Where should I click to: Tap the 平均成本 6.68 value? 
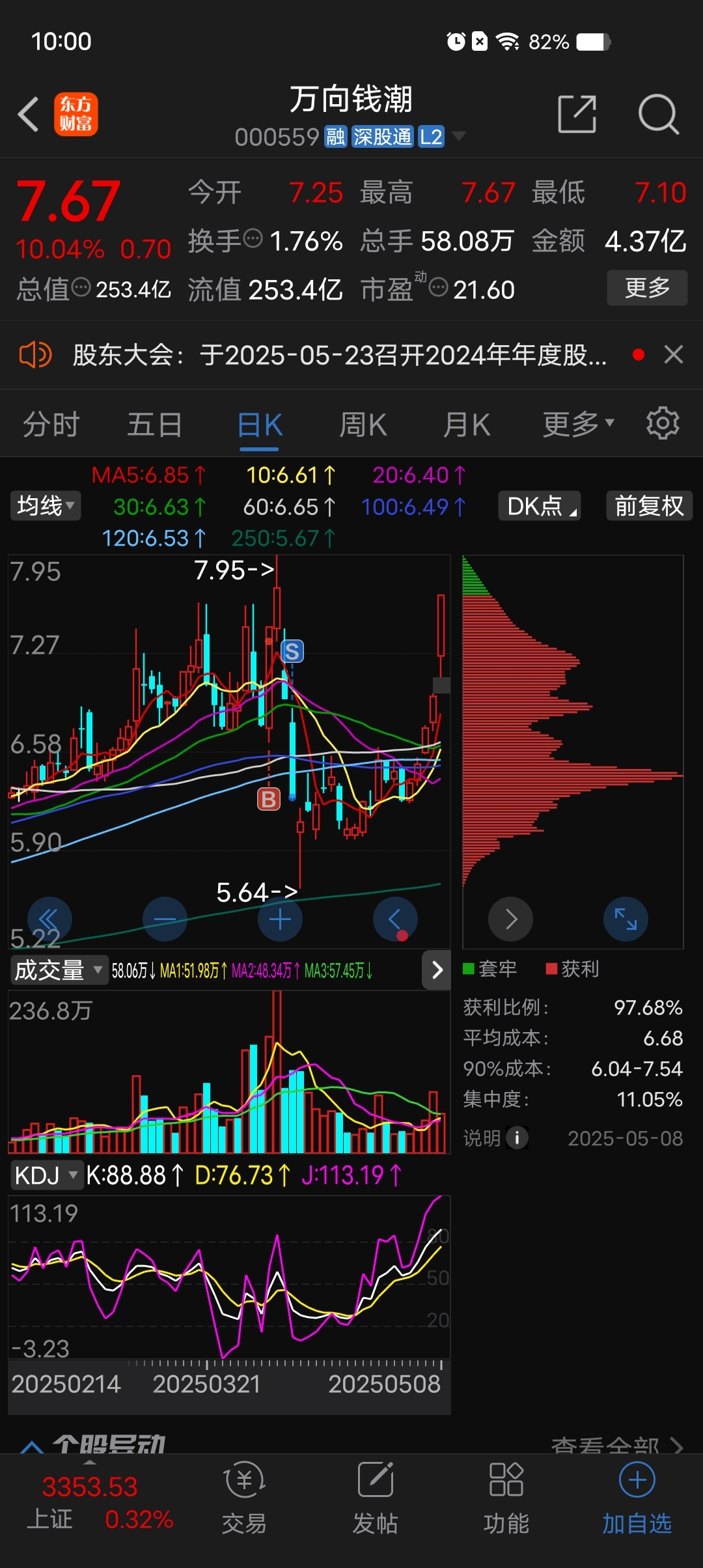tap(663, 1038)
